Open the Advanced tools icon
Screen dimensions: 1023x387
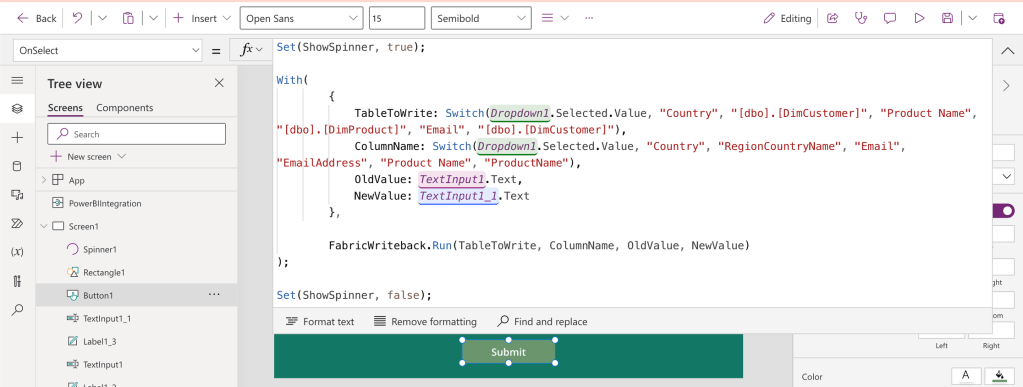click(x=18, y=281)
